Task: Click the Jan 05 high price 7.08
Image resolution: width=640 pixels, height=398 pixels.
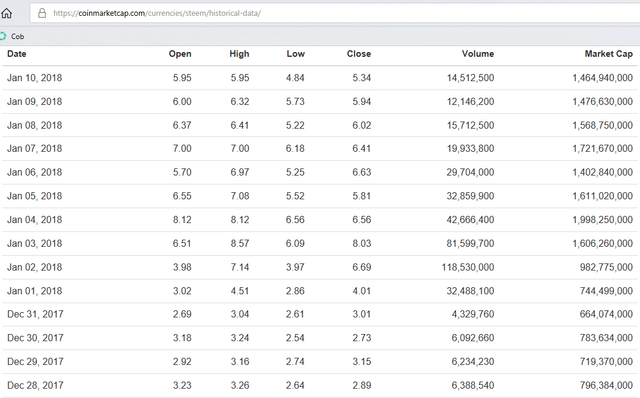Action: pos(240,196)
